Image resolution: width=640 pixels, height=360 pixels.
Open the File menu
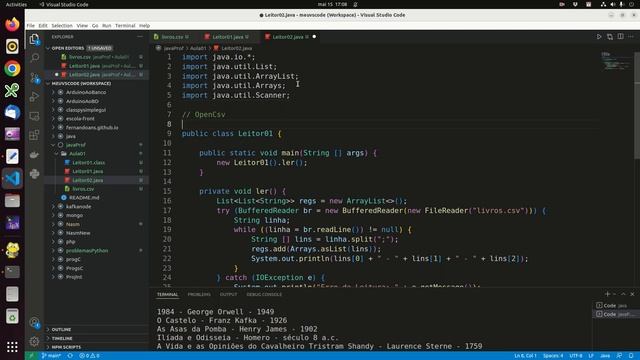[x=31, y=26]
